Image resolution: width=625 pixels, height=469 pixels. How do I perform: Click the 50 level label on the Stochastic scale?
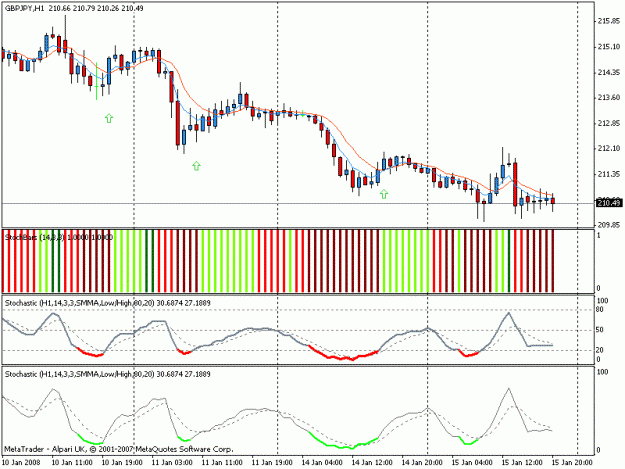[x=600, y=330]
